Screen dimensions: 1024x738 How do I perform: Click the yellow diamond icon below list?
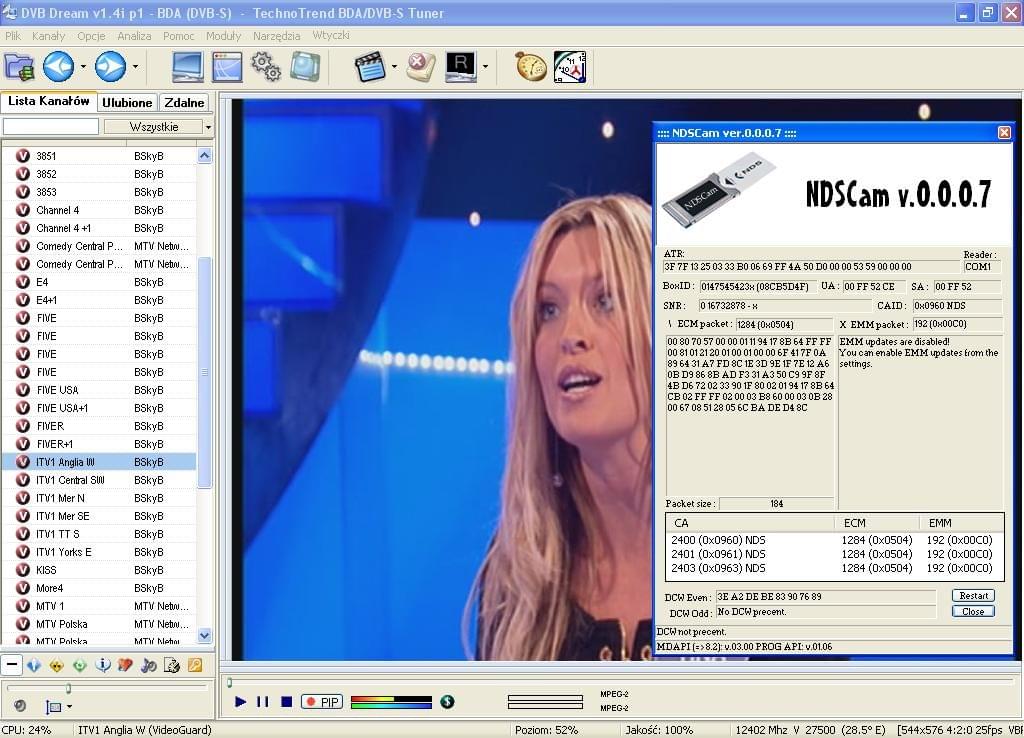57,666
